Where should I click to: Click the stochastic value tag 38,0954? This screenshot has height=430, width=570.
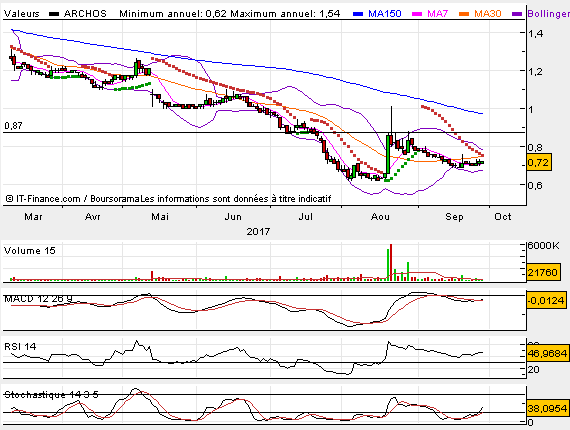(547, 409)
